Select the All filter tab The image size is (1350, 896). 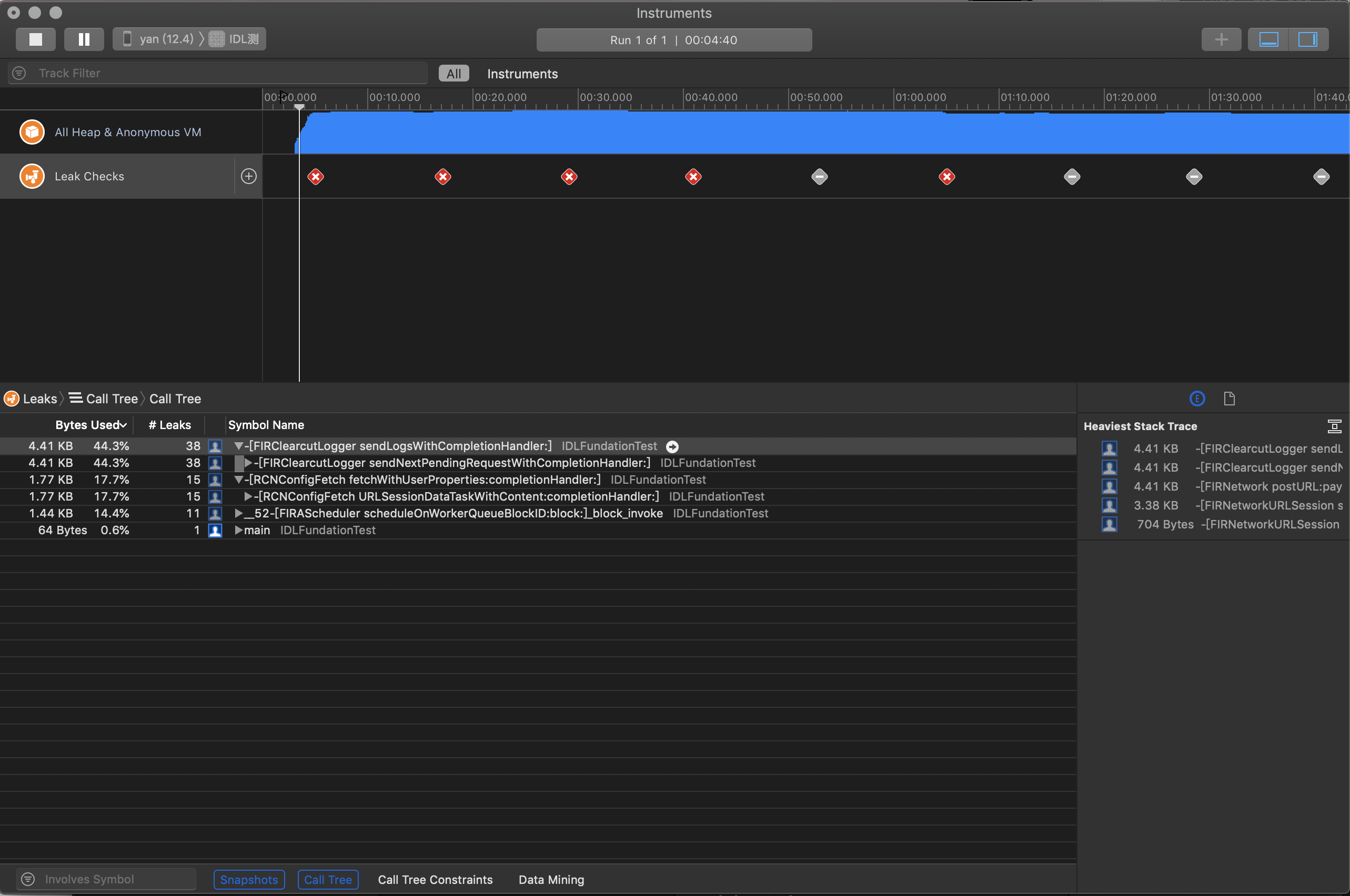[x=454, y=74]
